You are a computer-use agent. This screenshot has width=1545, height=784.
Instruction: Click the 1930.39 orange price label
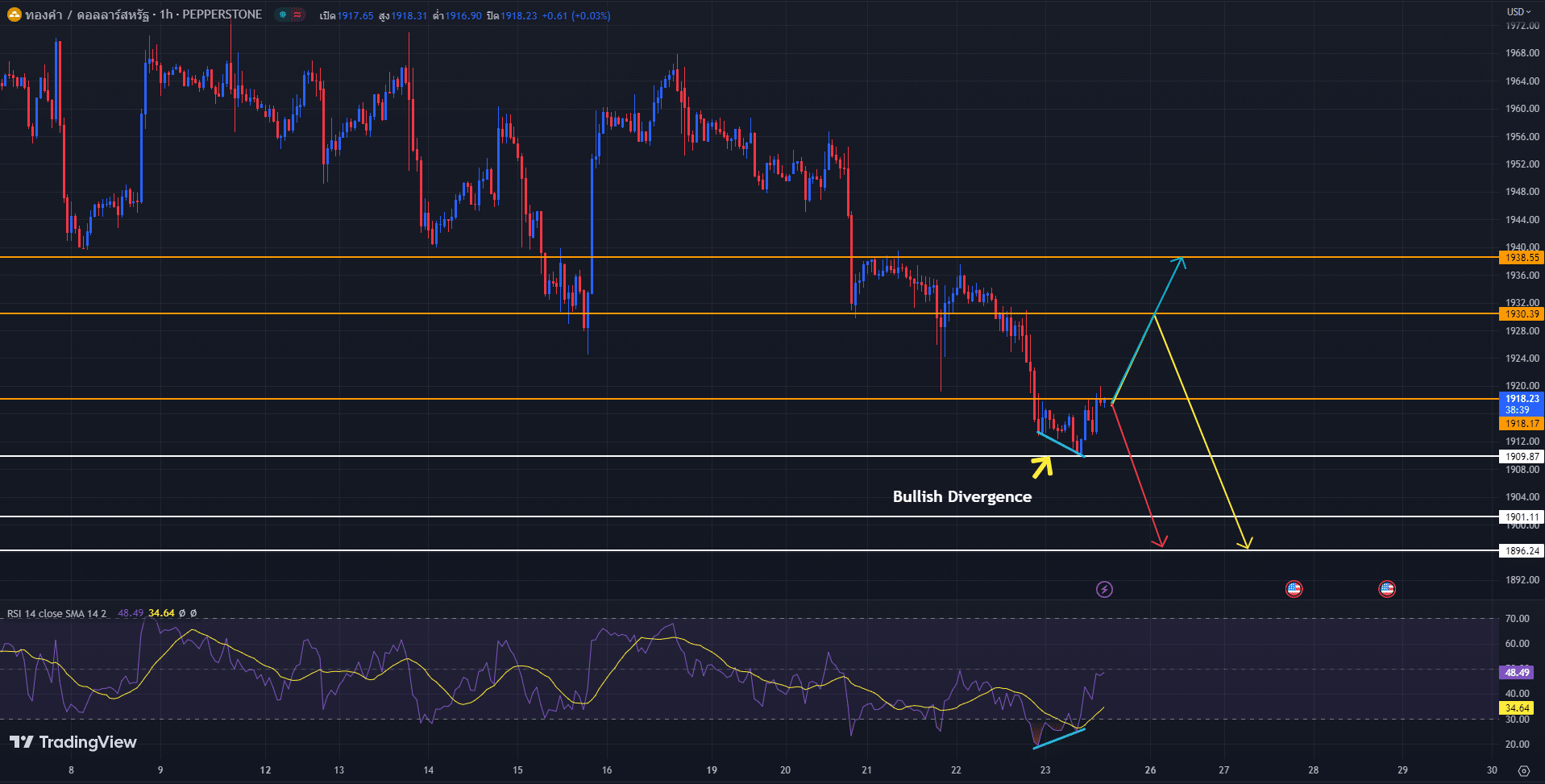[x=1522, y=314]
